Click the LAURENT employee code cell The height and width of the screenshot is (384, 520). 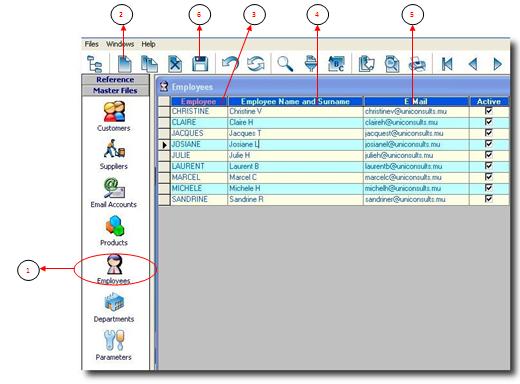(199, 166)
